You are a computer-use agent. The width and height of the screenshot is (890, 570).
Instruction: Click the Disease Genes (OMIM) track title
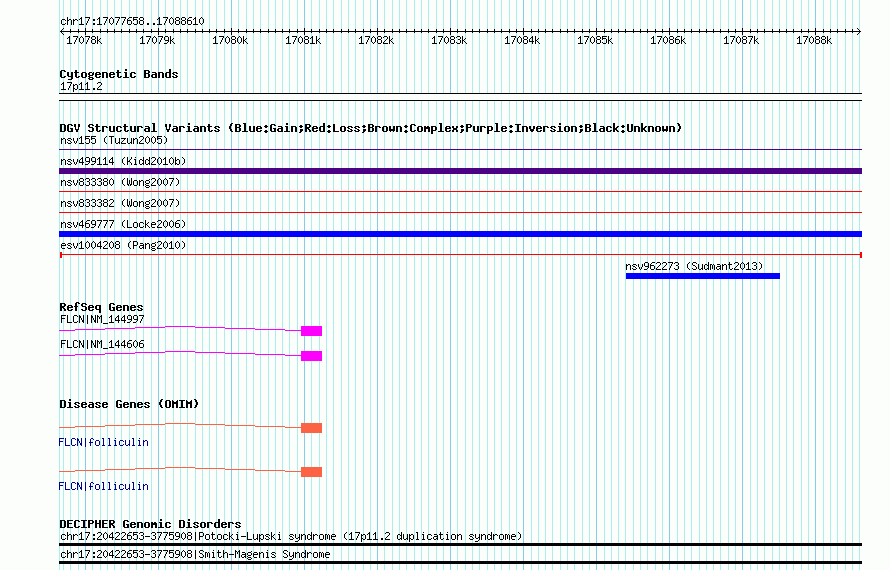pos(129,404)
